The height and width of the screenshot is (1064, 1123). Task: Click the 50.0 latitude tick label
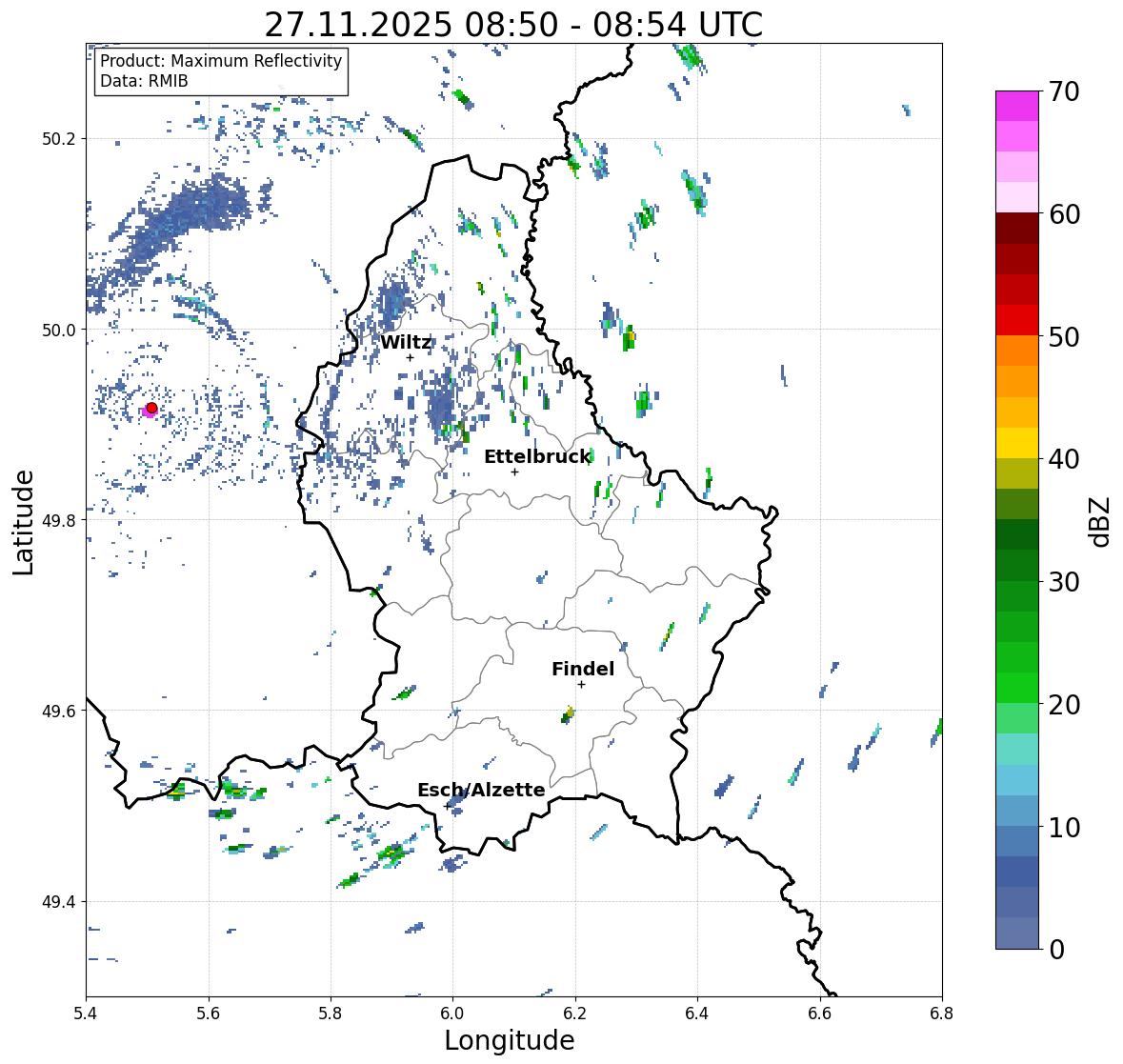coord(59,331)
